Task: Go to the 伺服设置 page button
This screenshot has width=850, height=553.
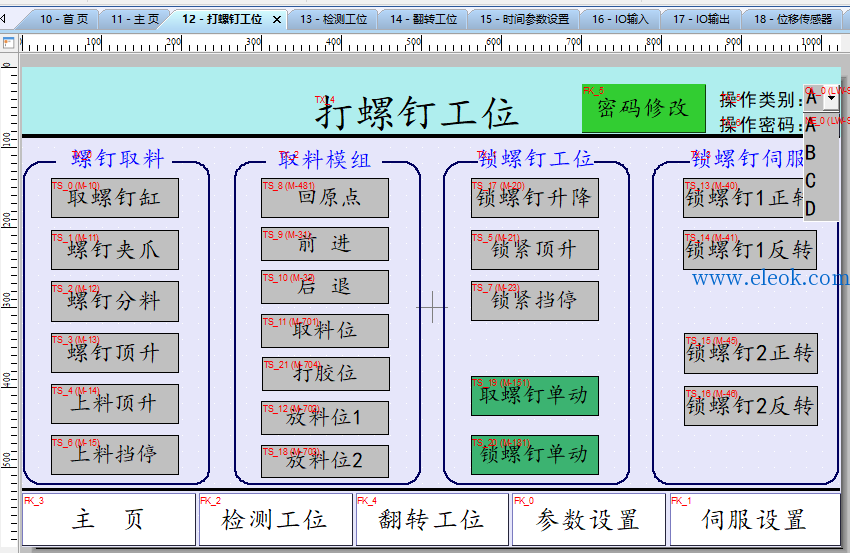Action: pyautogui.click(x=755, y=519)
